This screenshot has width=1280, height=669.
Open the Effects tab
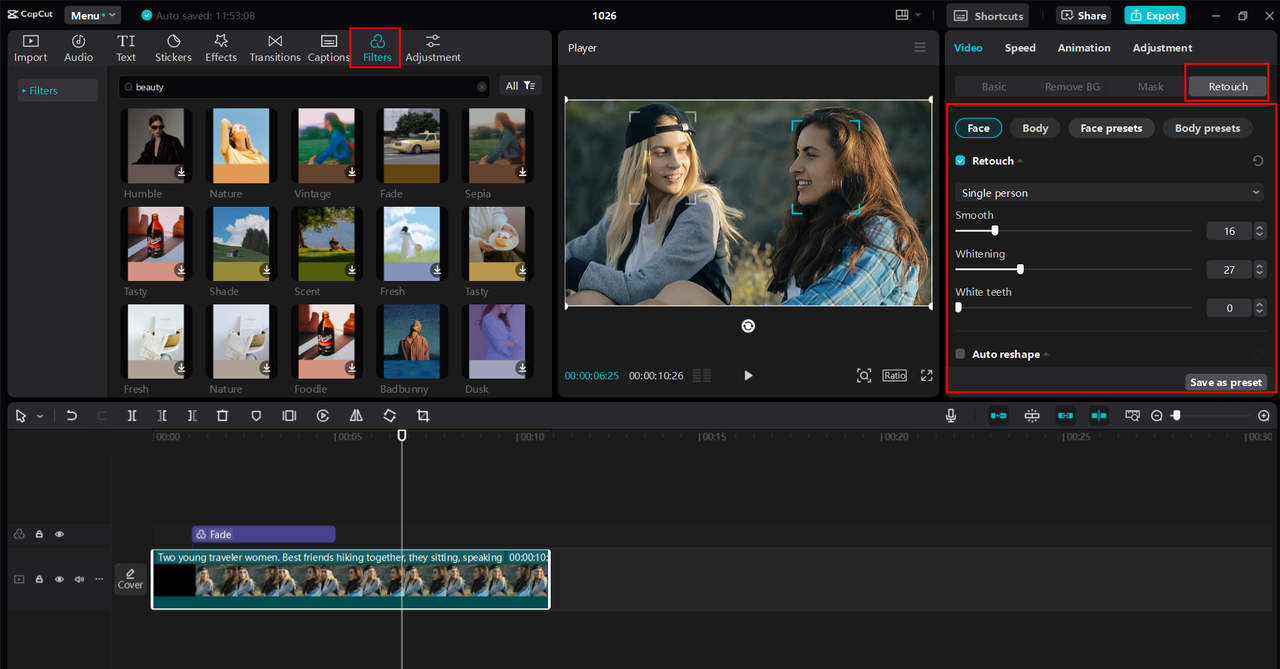pos(221,48)
